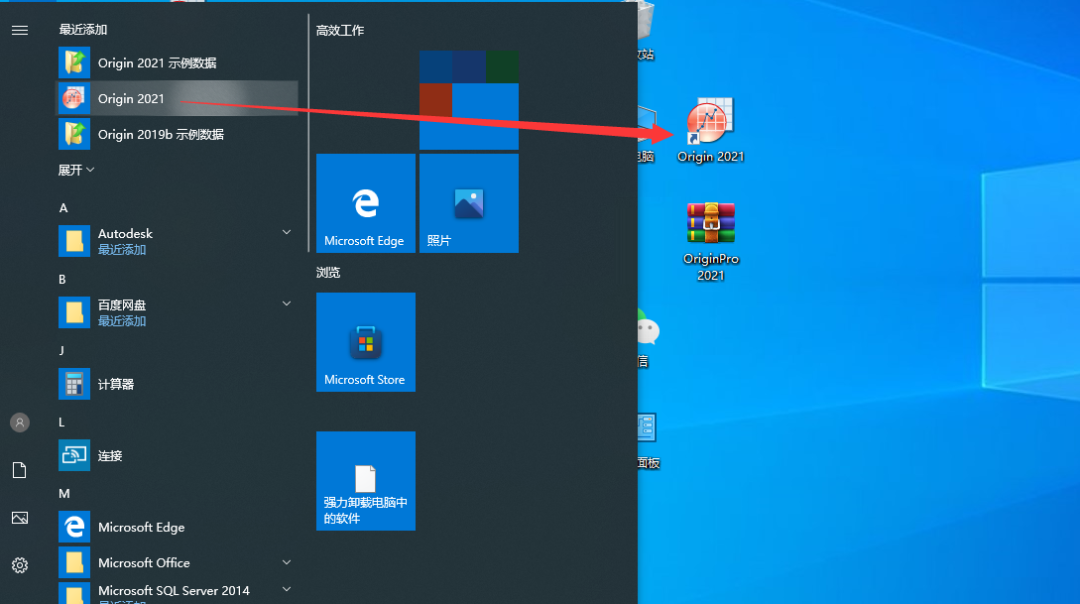Click the hamburger menu at top left
Screen dimensions: 1080x604
tap(19, 30)
